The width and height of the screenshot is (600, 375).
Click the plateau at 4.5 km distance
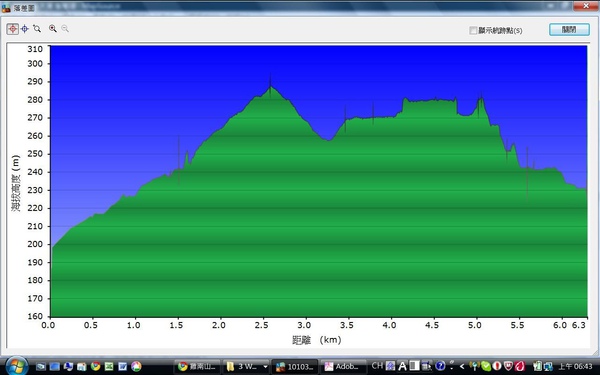click(434, 101)
